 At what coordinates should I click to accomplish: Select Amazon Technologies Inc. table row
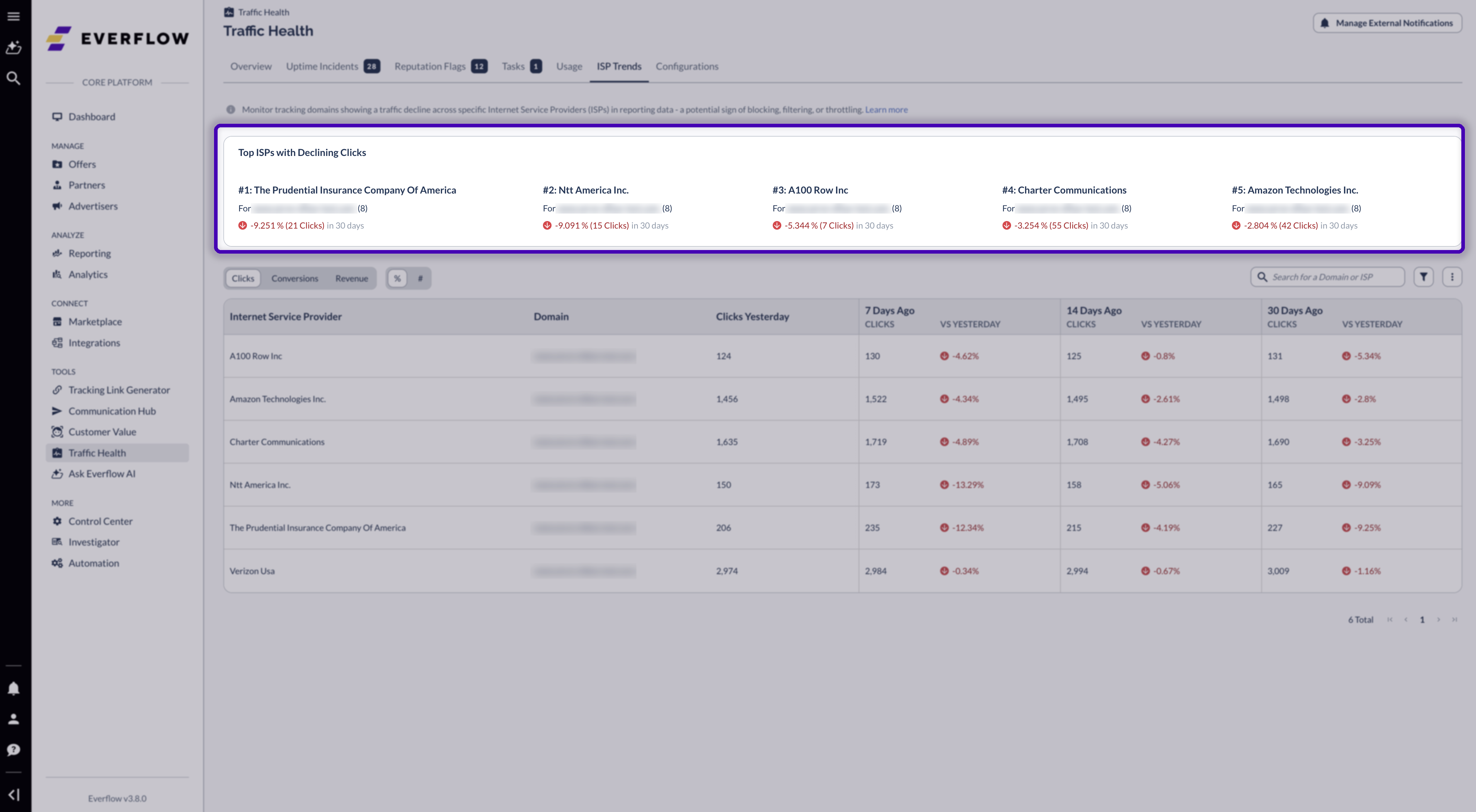tap(842, 399)
